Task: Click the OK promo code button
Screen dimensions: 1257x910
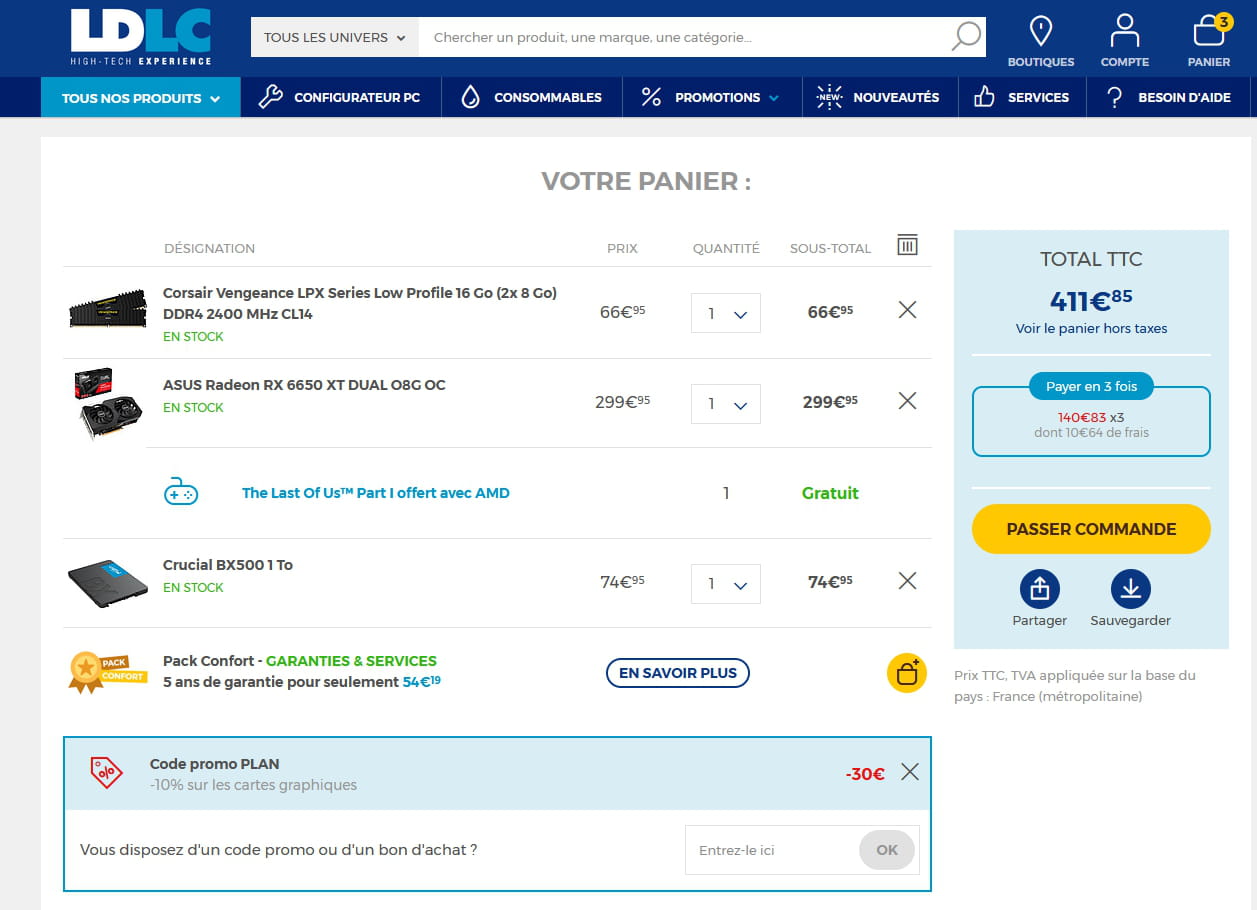Action: [x=887, y=850]
